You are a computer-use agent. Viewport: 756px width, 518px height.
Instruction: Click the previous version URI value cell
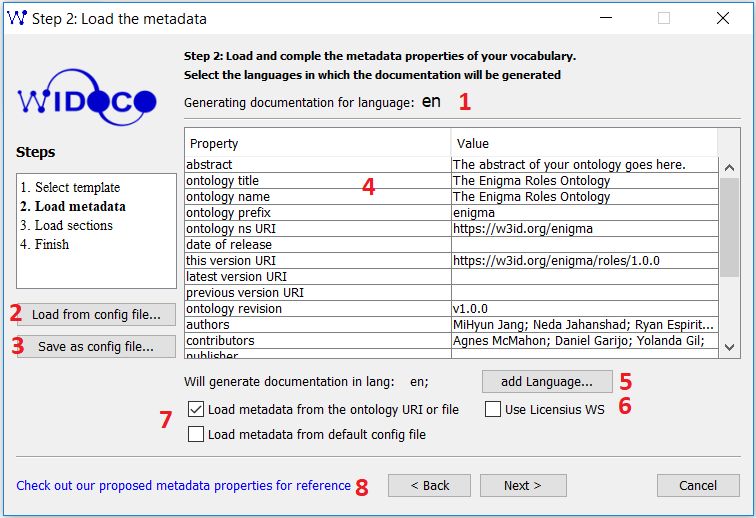pyautogui.click(x=584, y=292)
